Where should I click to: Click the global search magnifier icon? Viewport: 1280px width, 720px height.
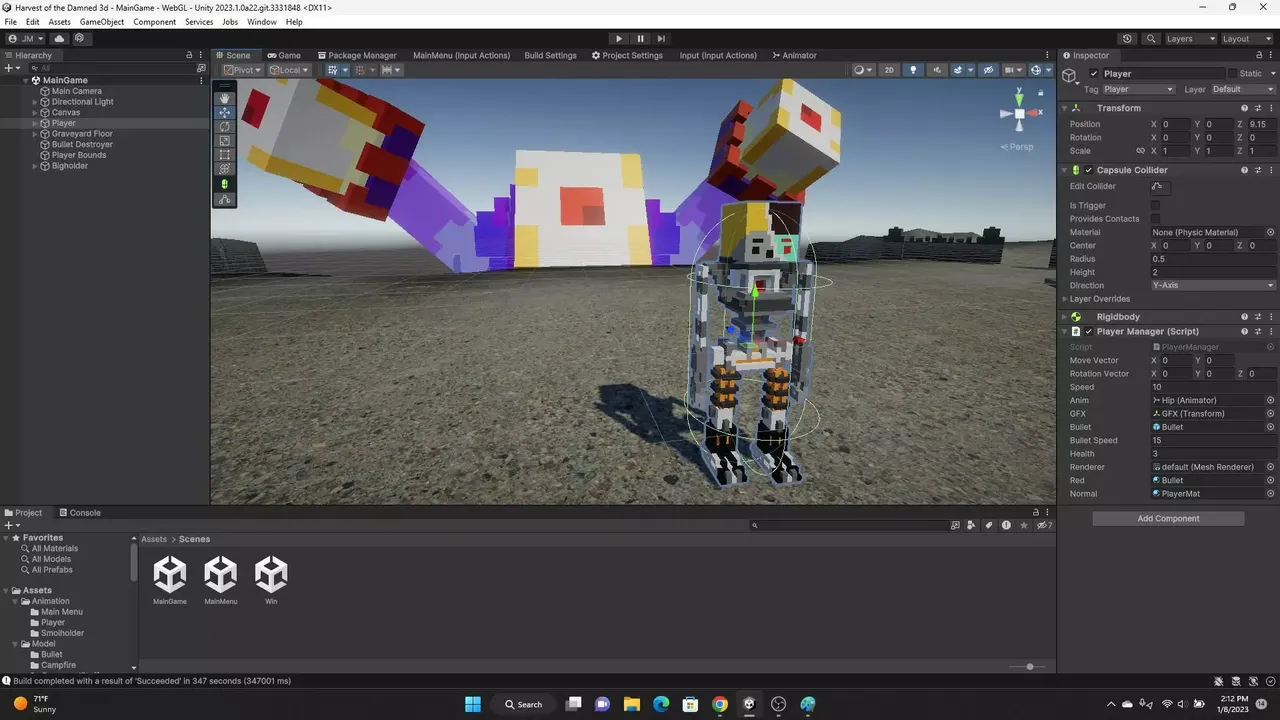click(1150, 39)
